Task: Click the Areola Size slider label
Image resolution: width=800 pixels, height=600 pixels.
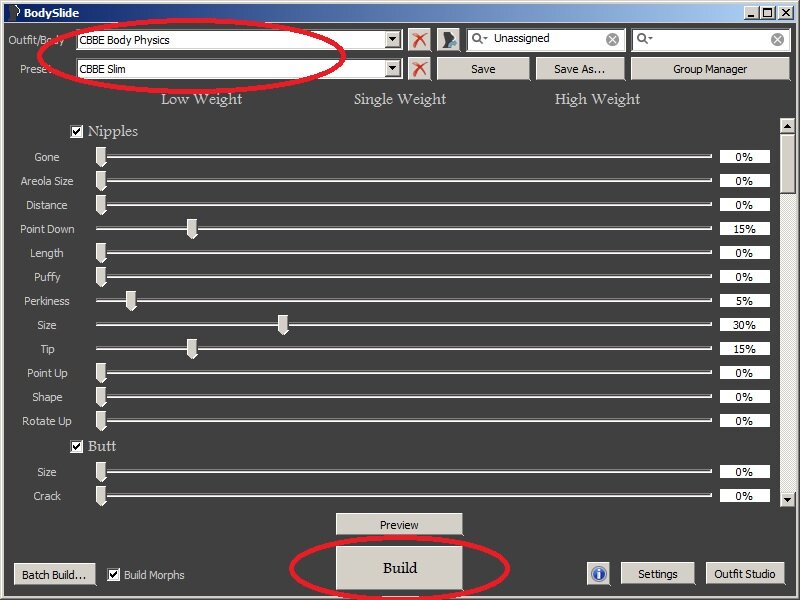Action: (47, 181)
